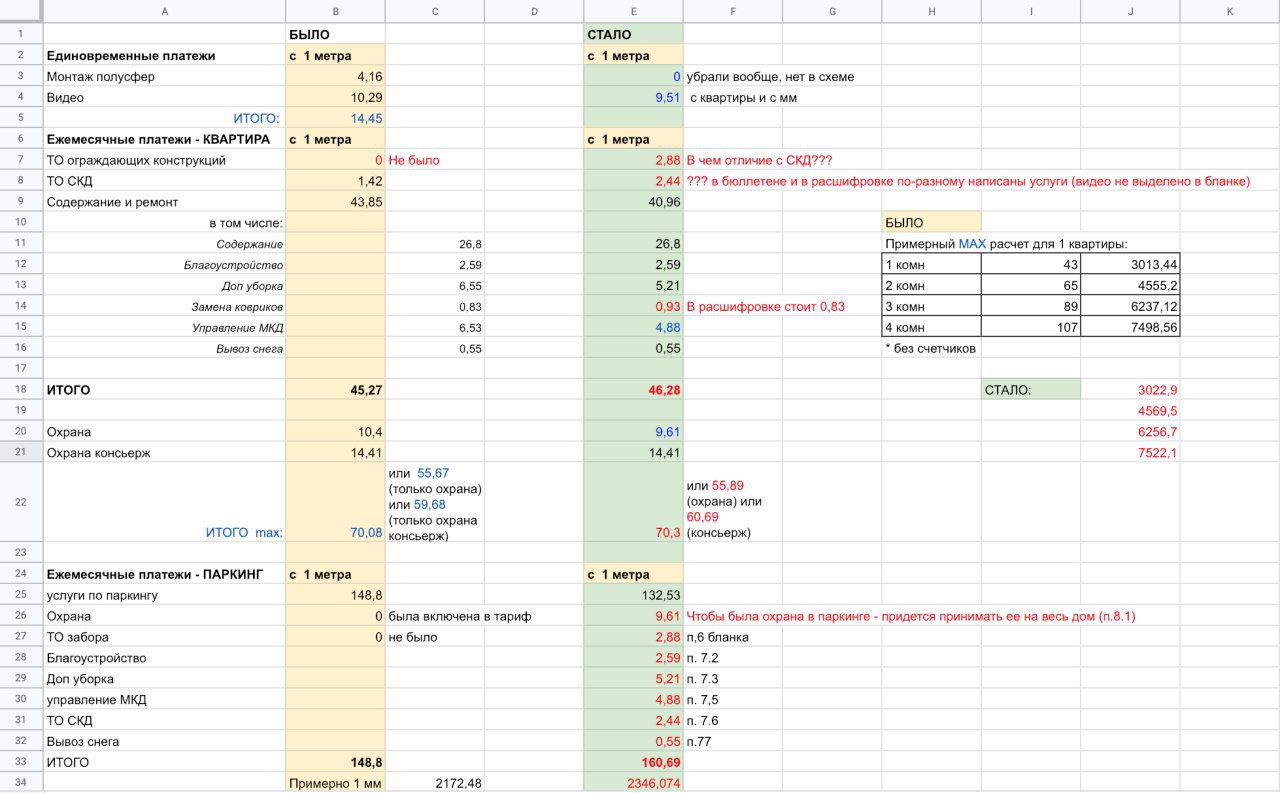Click the note 'п. 7.2'
Viewport: 1280px width, 793px height.
703,658
